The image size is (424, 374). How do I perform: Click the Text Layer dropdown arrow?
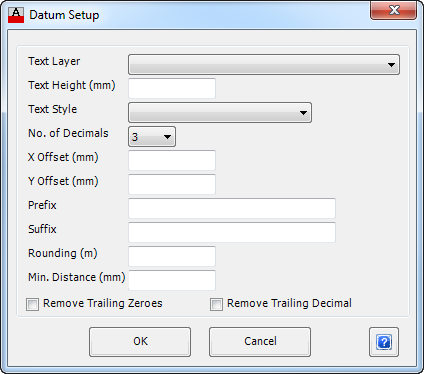click(x=392, y=65)
